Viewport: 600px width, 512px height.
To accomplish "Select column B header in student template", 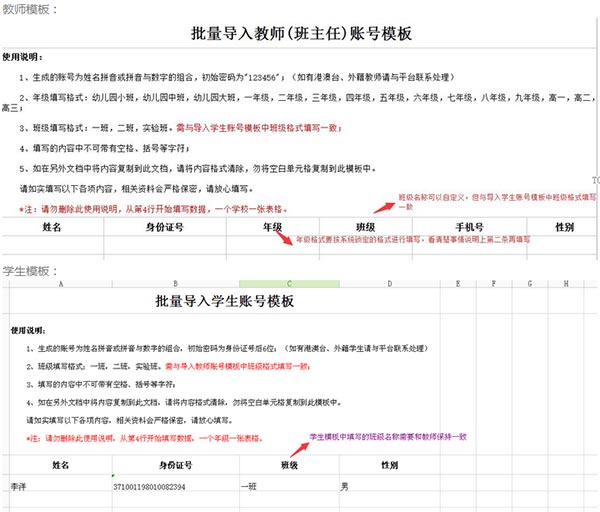I will pos(176,284).
